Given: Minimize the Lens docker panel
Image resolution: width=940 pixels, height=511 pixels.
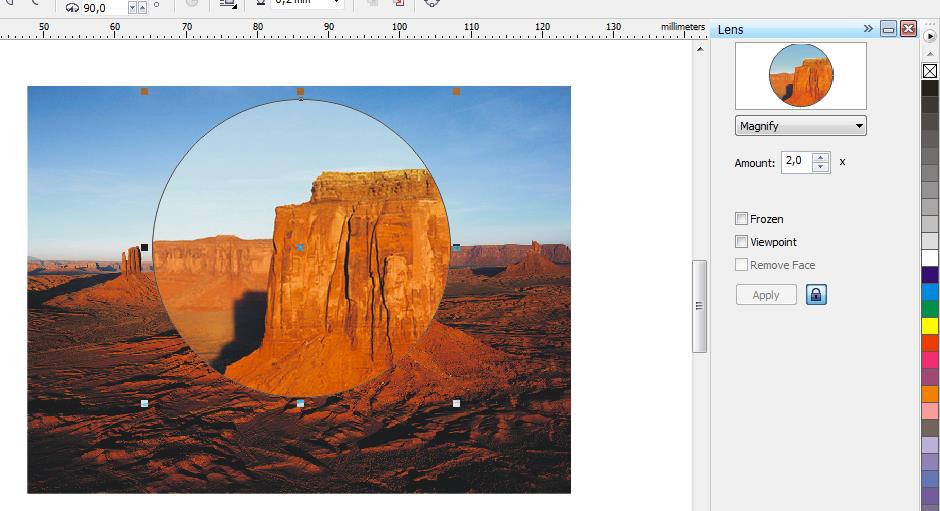Looking at the screenshot, I should pos(888,29).
